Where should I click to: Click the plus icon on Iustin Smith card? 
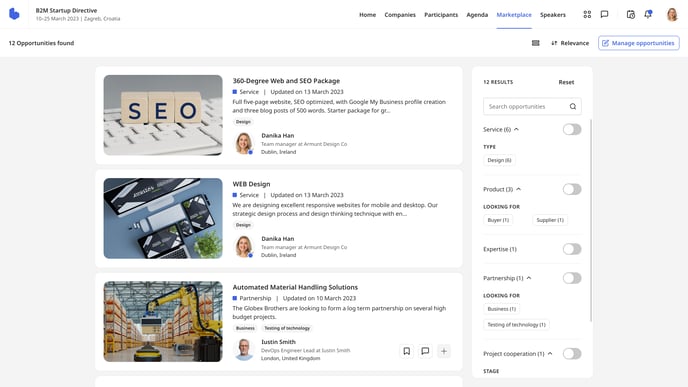coord(444,351)
